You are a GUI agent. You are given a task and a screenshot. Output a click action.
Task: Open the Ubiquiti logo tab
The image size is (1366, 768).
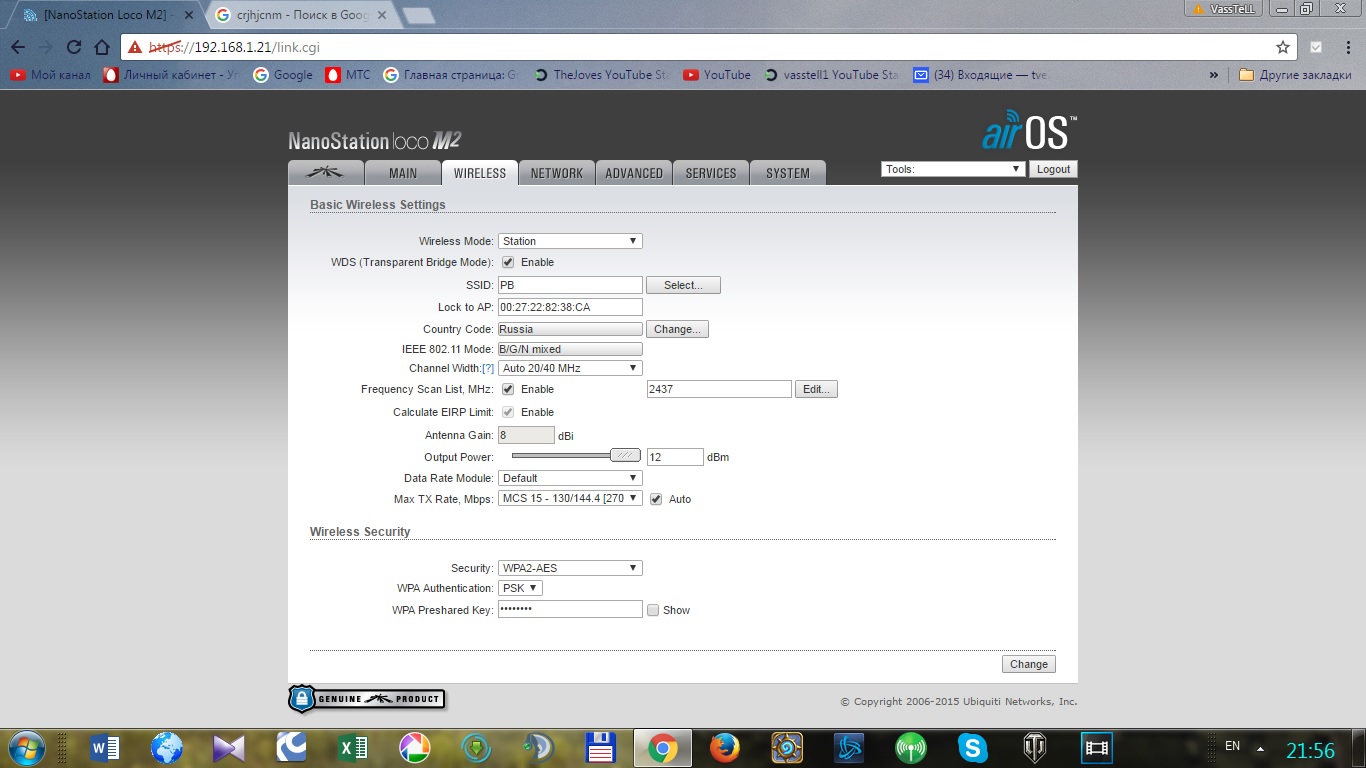[x=325, y=172]
